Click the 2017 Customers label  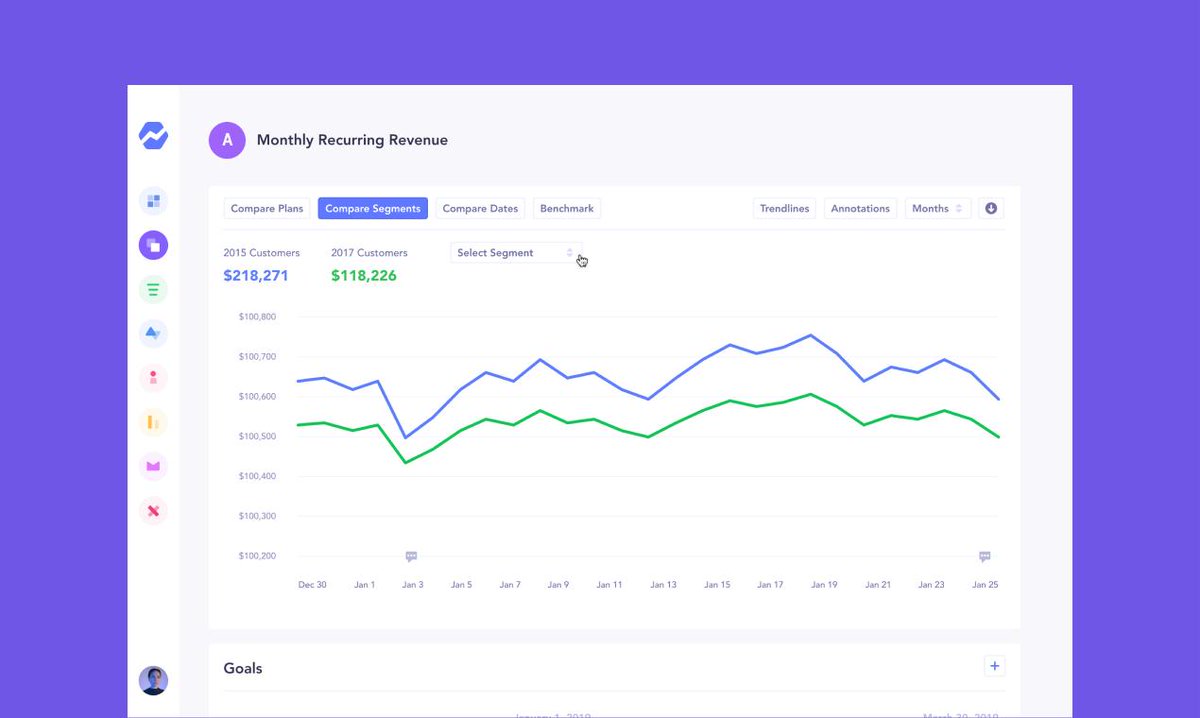tap(369, 253)
